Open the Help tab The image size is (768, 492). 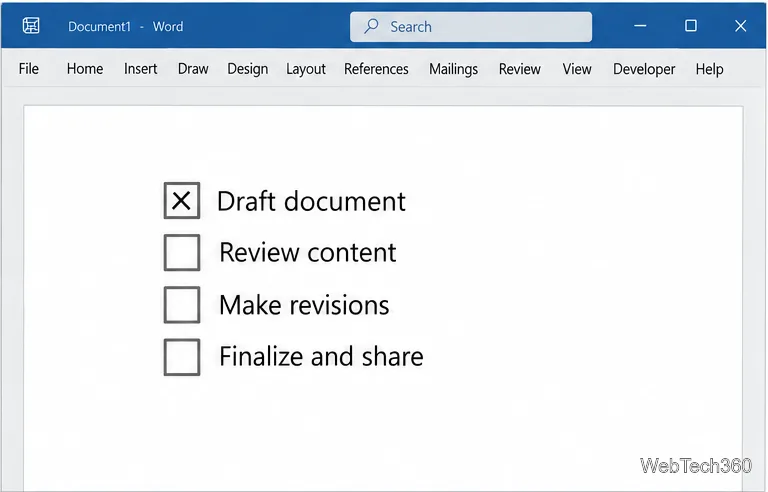[709, 69]
